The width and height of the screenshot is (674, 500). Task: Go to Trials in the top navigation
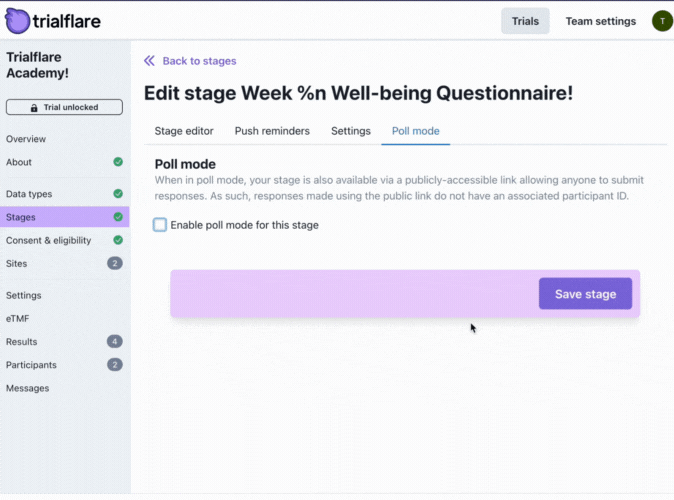pos(525,21)
